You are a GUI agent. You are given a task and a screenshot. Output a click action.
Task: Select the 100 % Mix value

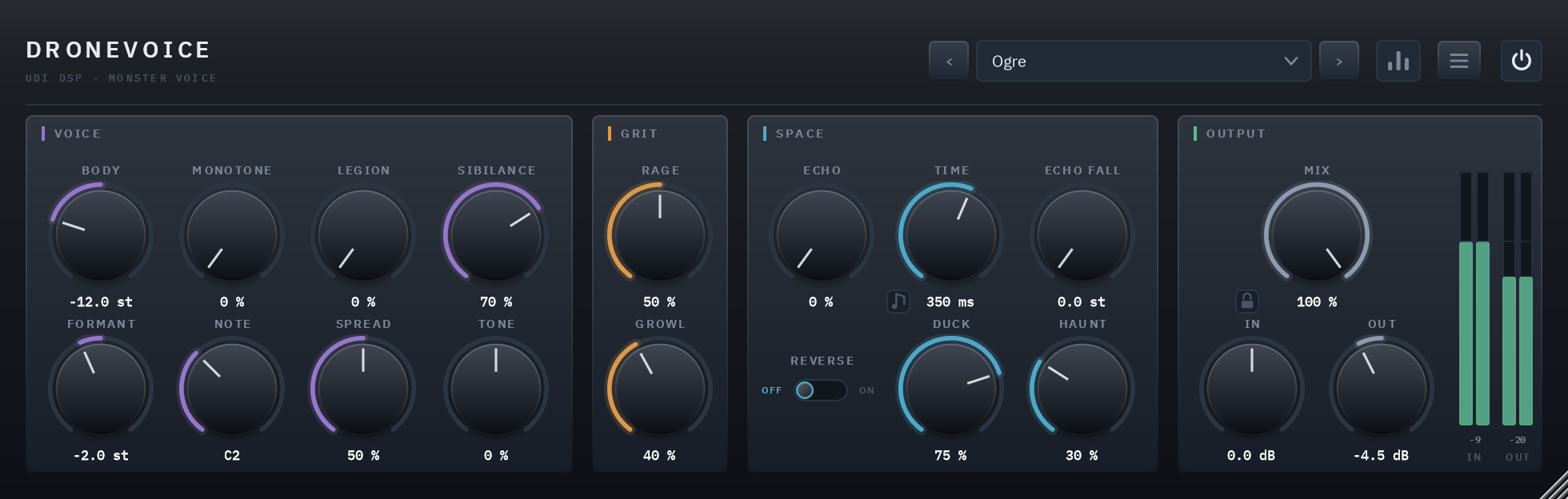pyautogui.click(x=1317, y=302)
